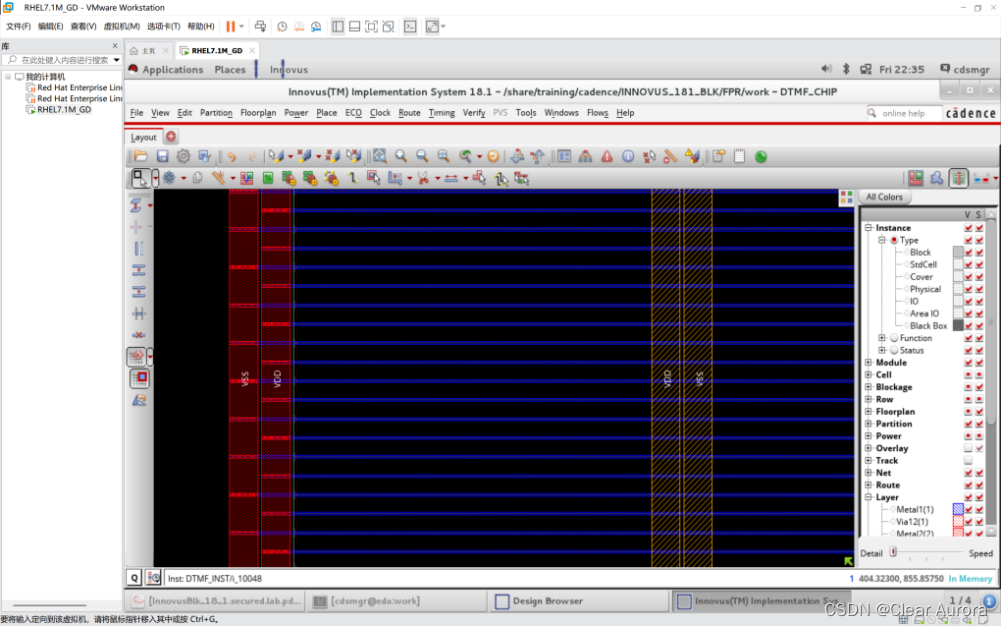Screen dimensions: 1002x626
Task: Click the undo arrow icon
Action: [231, 156]
